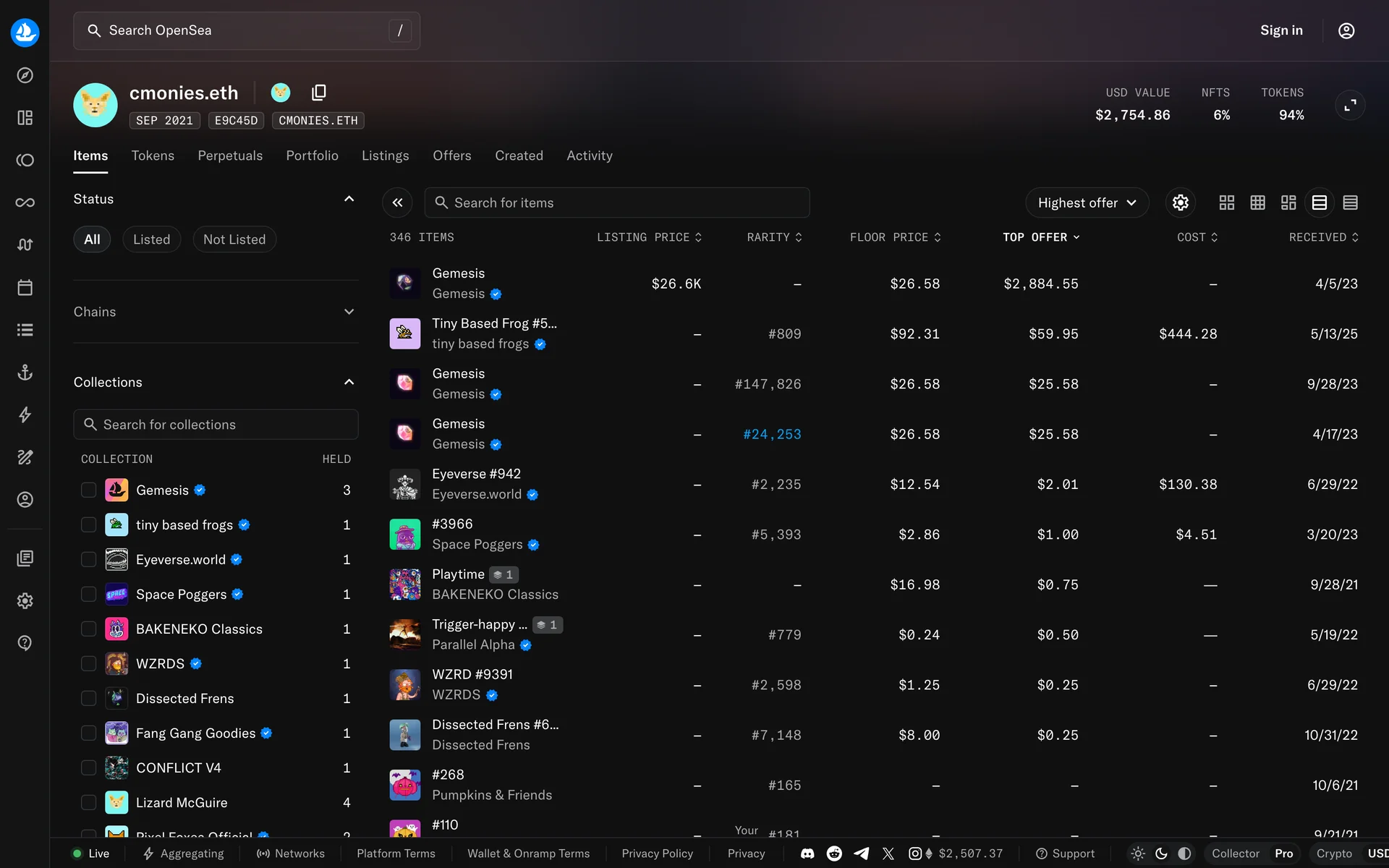Viewport: 1389px width, 868px height.
Task: Open the Discord icon in footer
Action: tap(807, 854)
